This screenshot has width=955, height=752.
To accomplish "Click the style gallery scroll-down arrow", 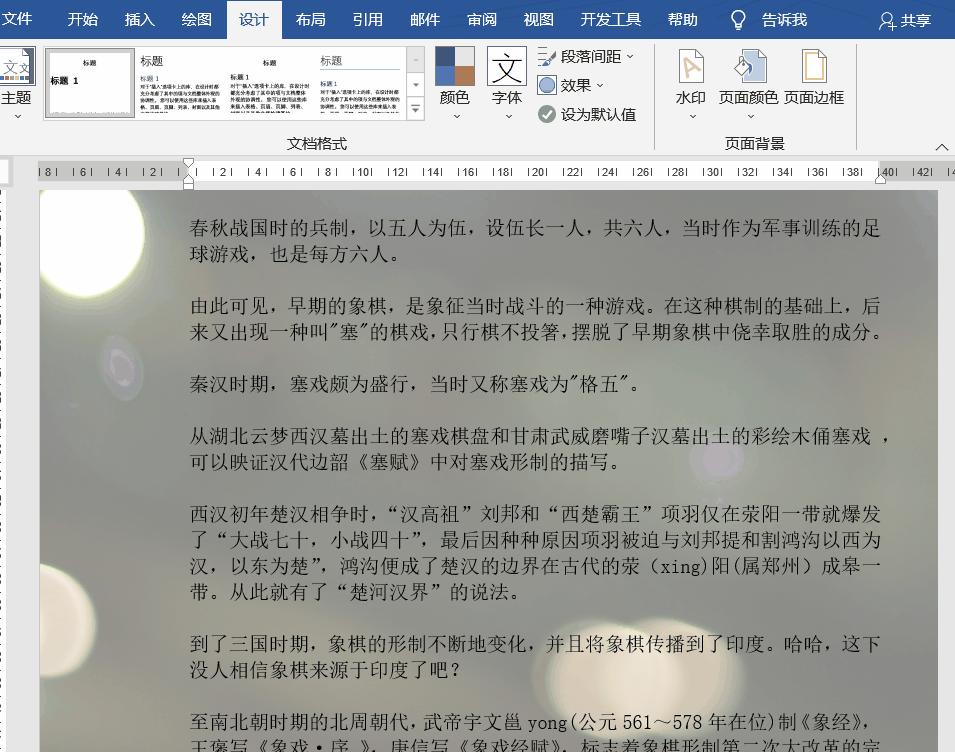I will coord(415,85).
